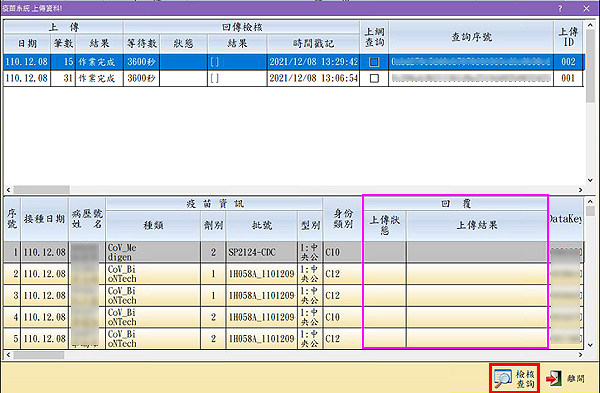Image resolution: width=600 pixels, height=393 pixels.
Task: Click lower table scroll up arrow
Action: (x=591, y=201)
